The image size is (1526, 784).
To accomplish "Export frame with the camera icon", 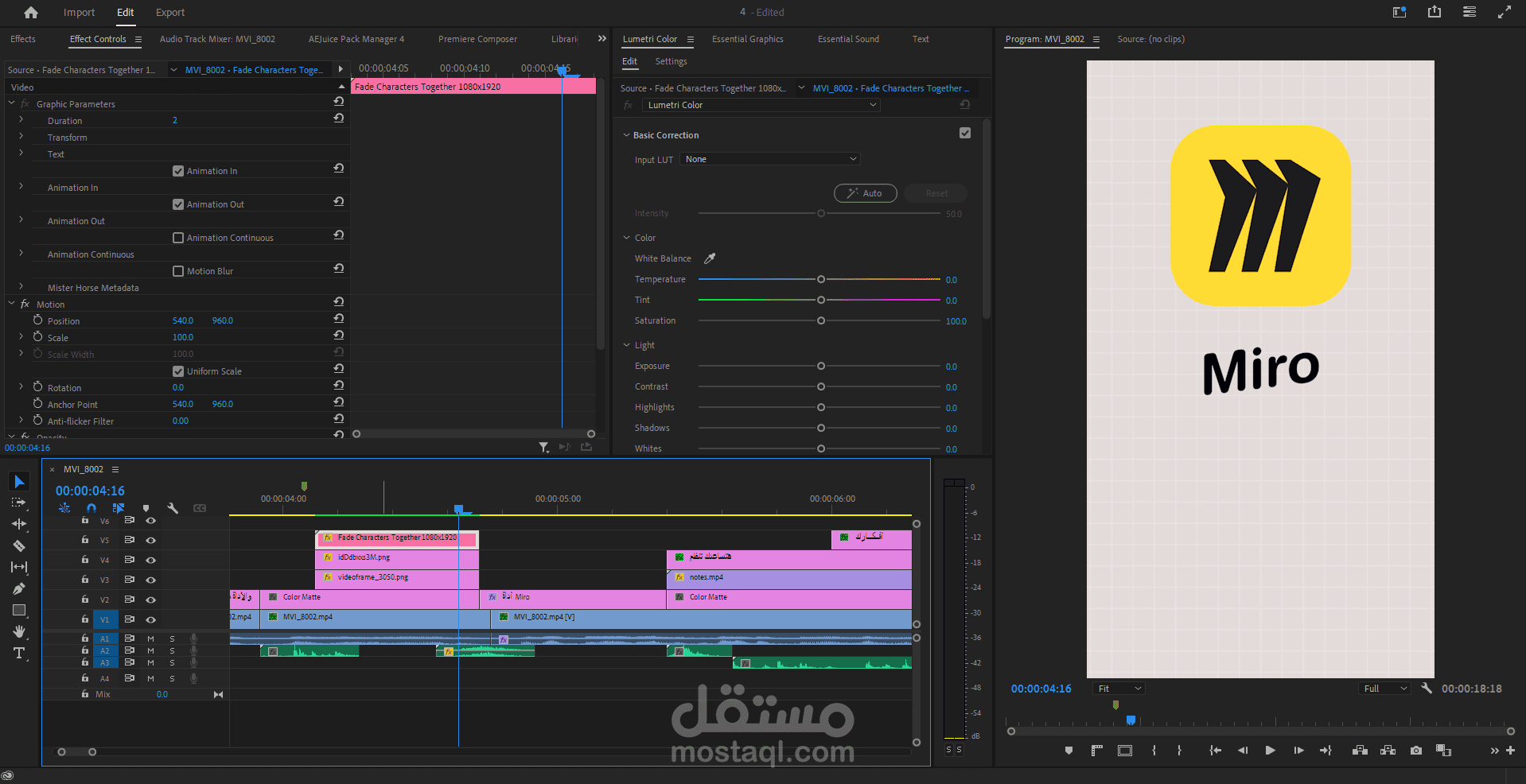I will point(1416,750).
